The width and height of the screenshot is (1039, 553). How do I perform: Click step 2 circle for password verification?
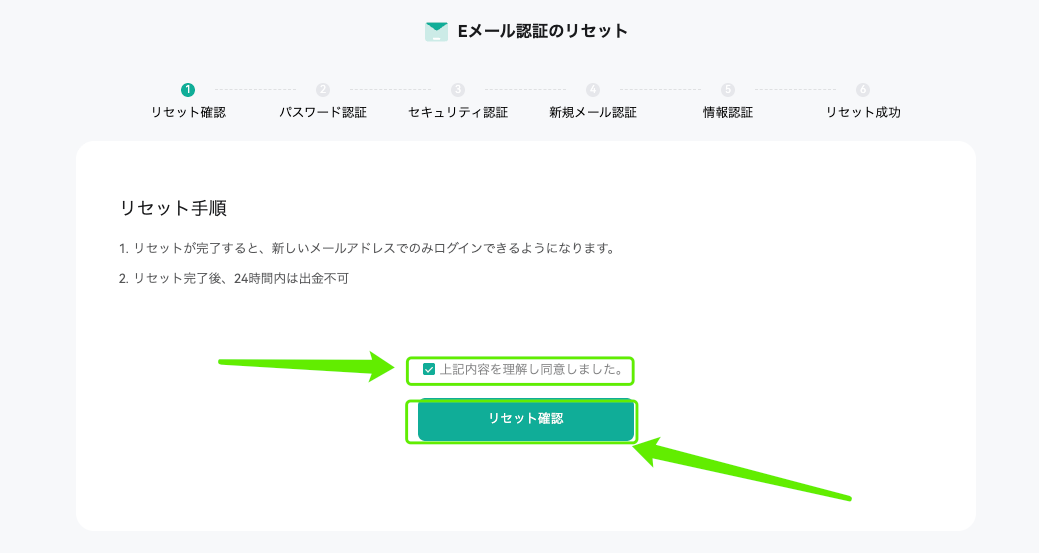coord(323,89)
